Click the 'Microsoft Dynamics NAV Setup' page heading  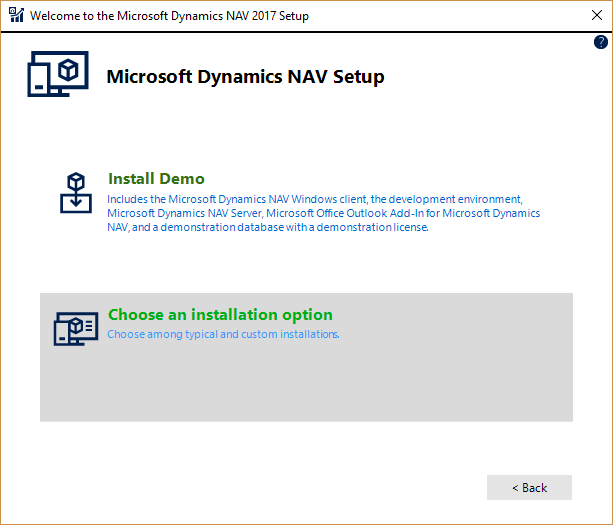coord(245,77)
